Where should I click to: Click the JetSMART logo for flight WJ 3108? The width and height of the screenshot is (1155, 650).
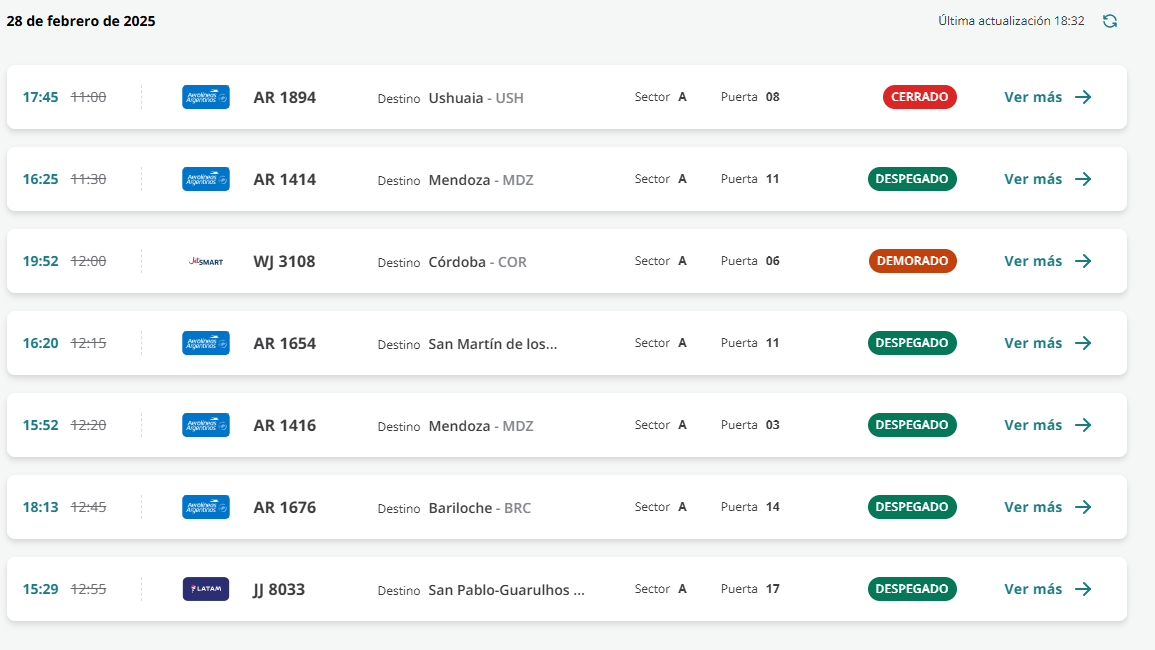206,261
